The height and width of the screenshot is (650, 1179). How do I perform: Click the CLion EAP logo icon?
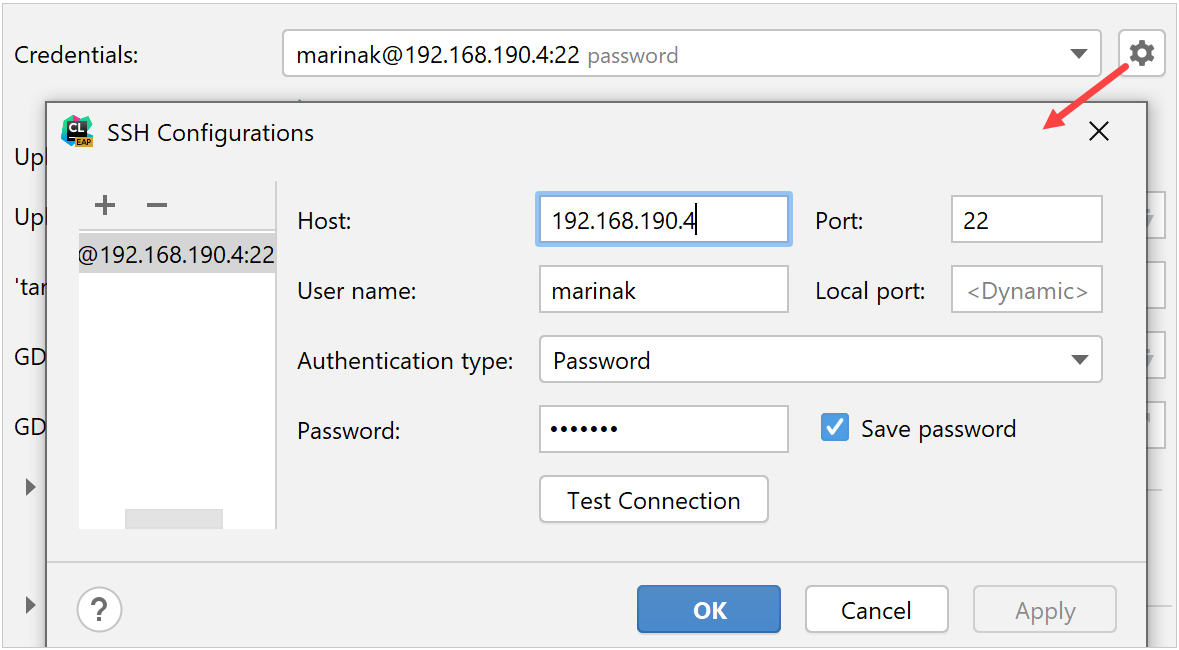point(77,131)
